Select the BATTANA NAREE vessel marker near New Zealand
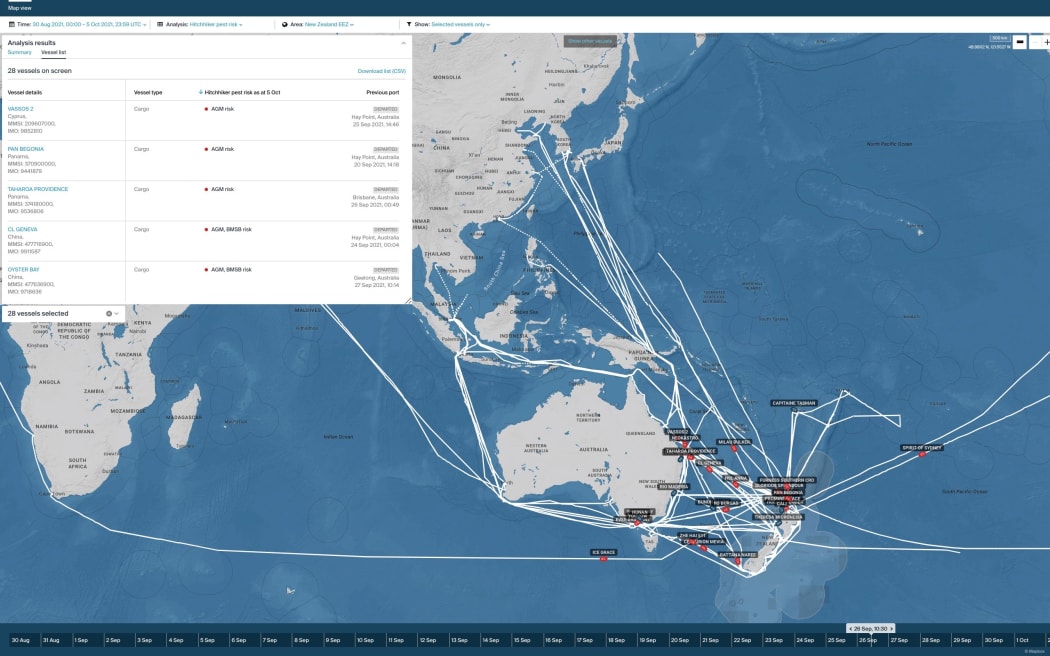This screenshot has width=1050, height=656. tap(738, 562)
